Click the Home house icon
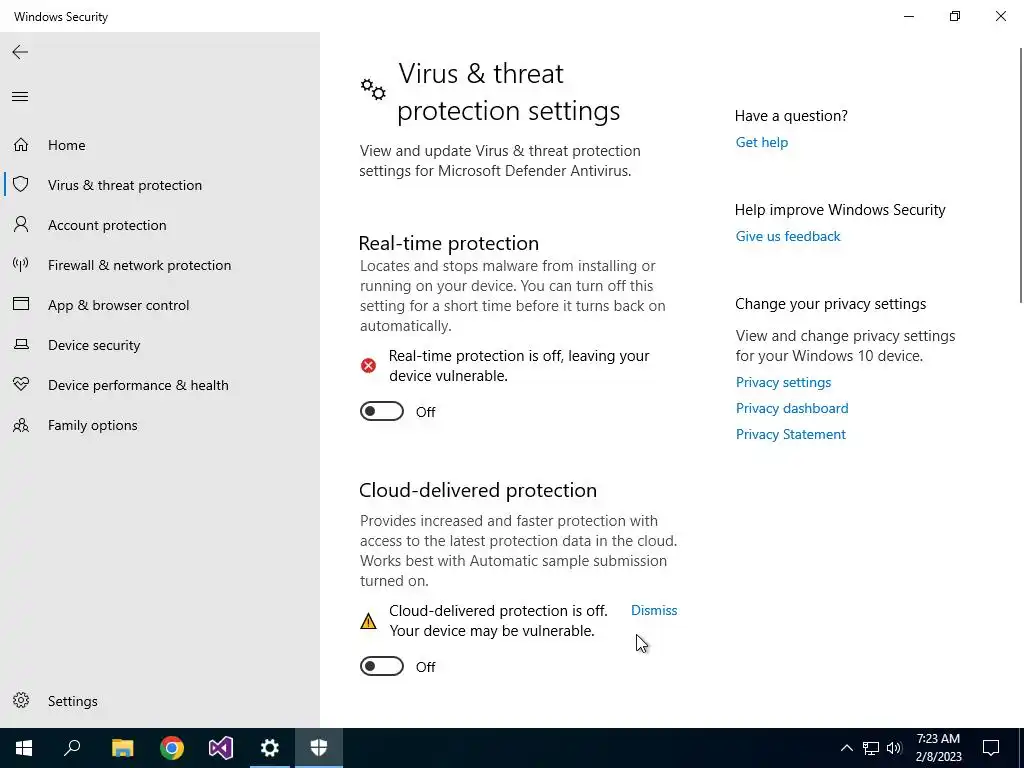 point(21,144)
